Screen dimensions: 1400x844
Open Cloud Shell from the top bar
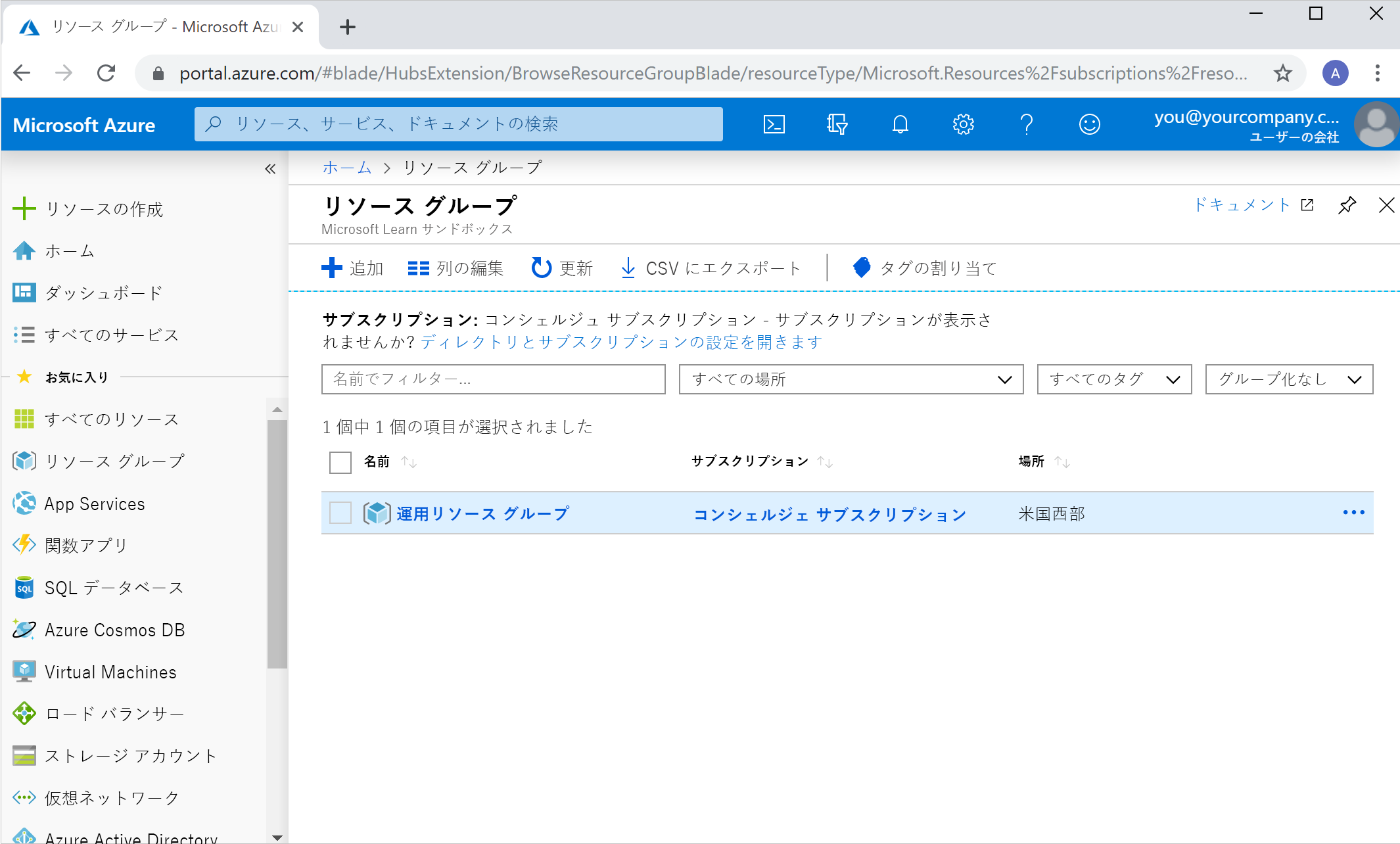(x=774, y=124)
